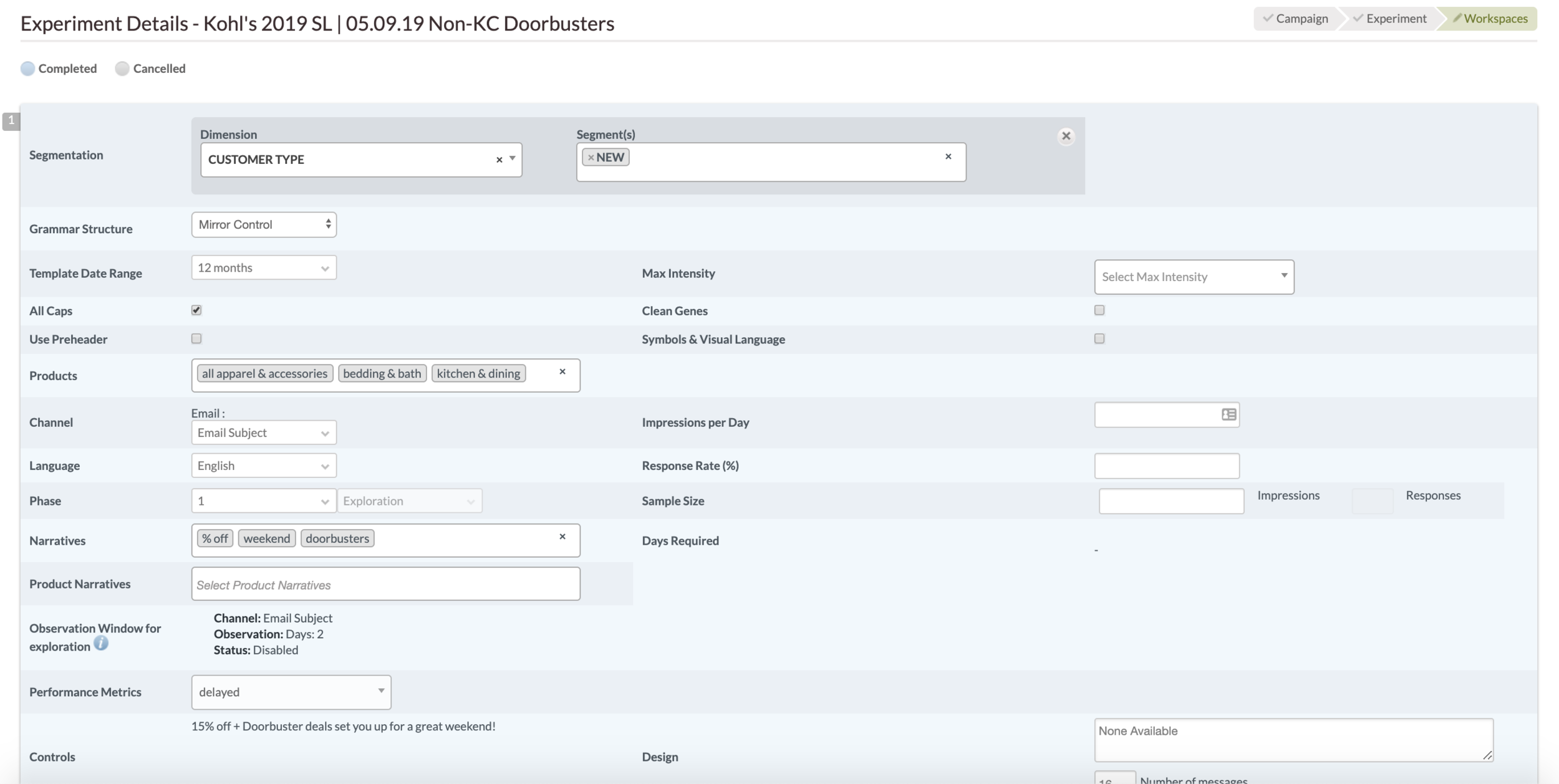Clear all selected narratives
Screen dimensions: 1559x784
(x=562, y=537)
